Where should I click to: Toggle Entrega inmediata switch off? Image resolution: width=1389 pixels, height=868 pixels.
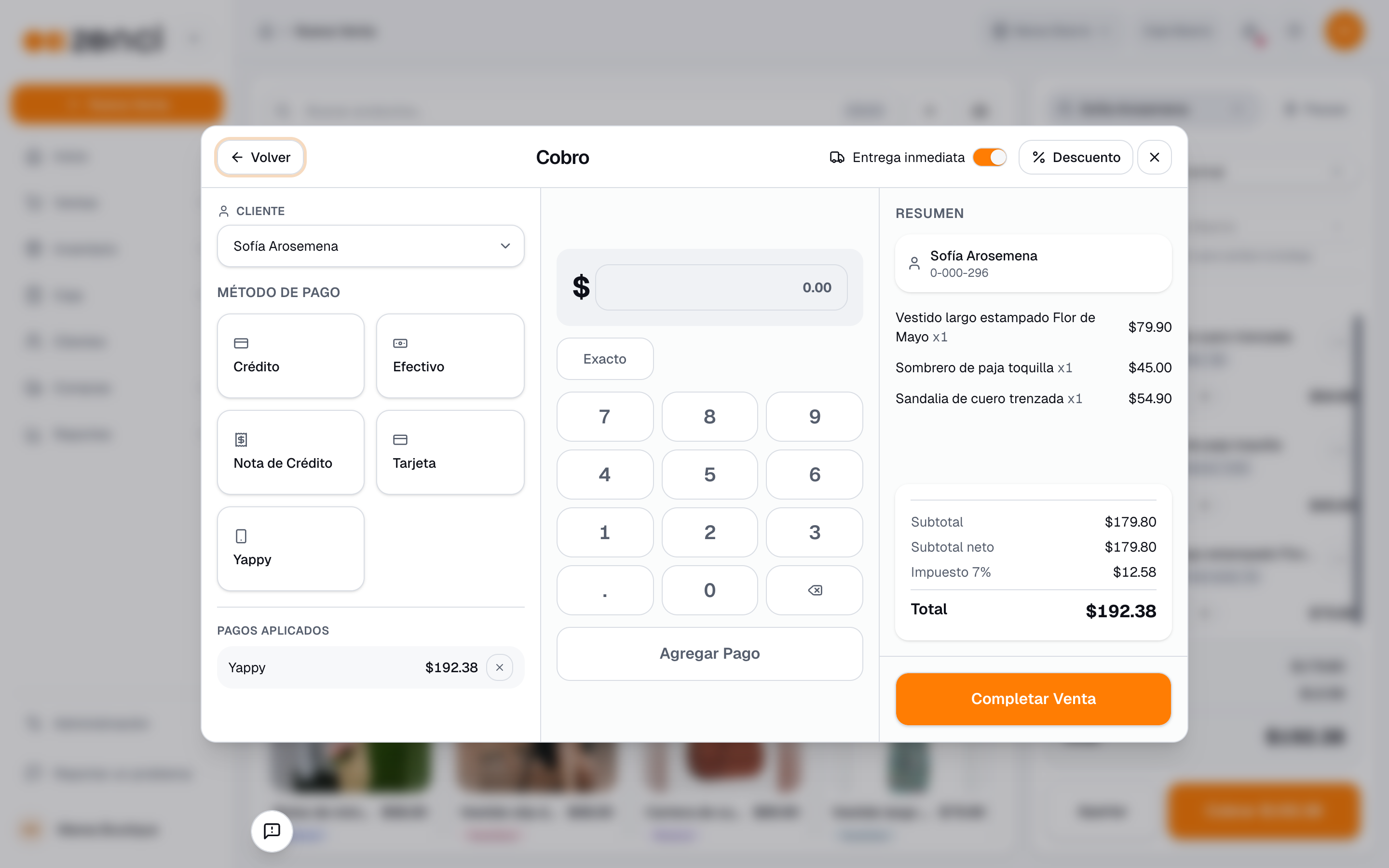coord(990,157)
